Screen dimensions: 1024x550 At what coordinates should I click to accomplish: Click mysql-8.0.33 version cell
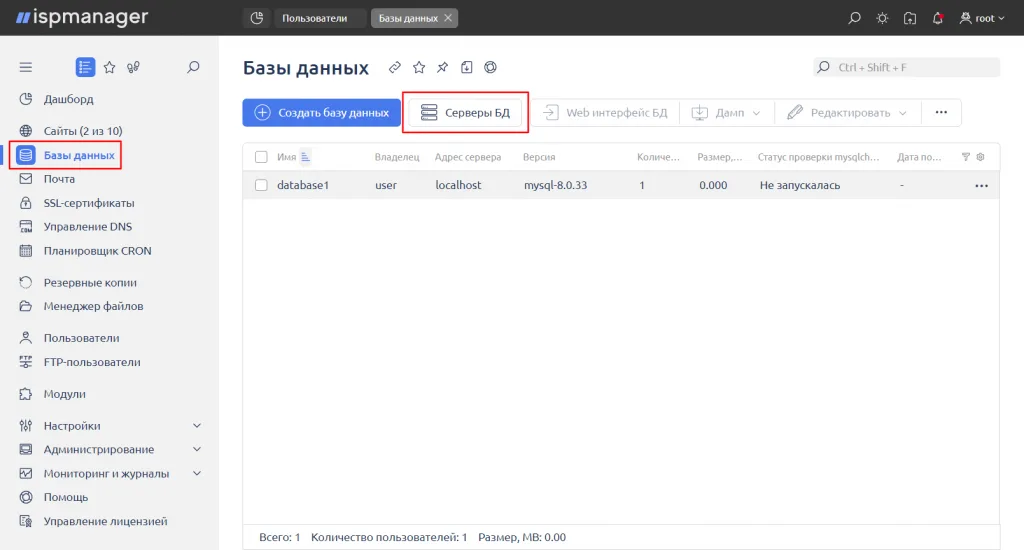[x=555, y=185]
